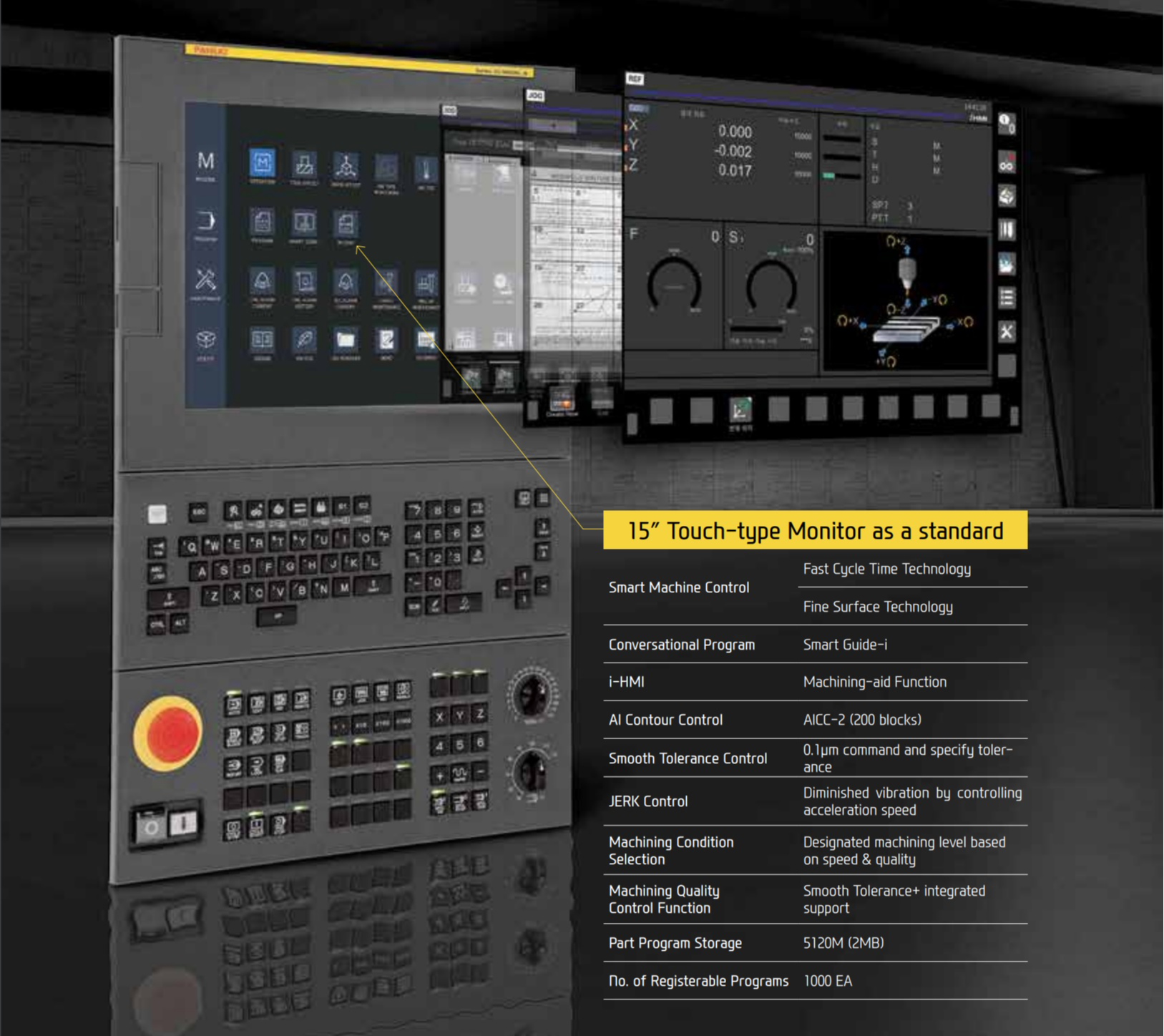The image size is (1164, 1036).
Task: Tap the highlighted blue M icon in home grid
Action: 262,163
